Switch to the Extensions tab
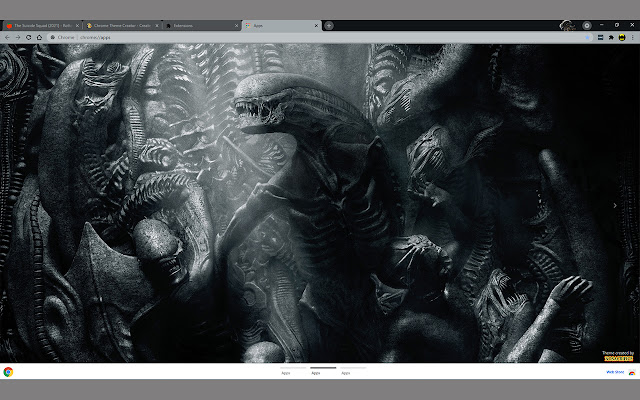640x400 pixels. [x=202, y=25]
